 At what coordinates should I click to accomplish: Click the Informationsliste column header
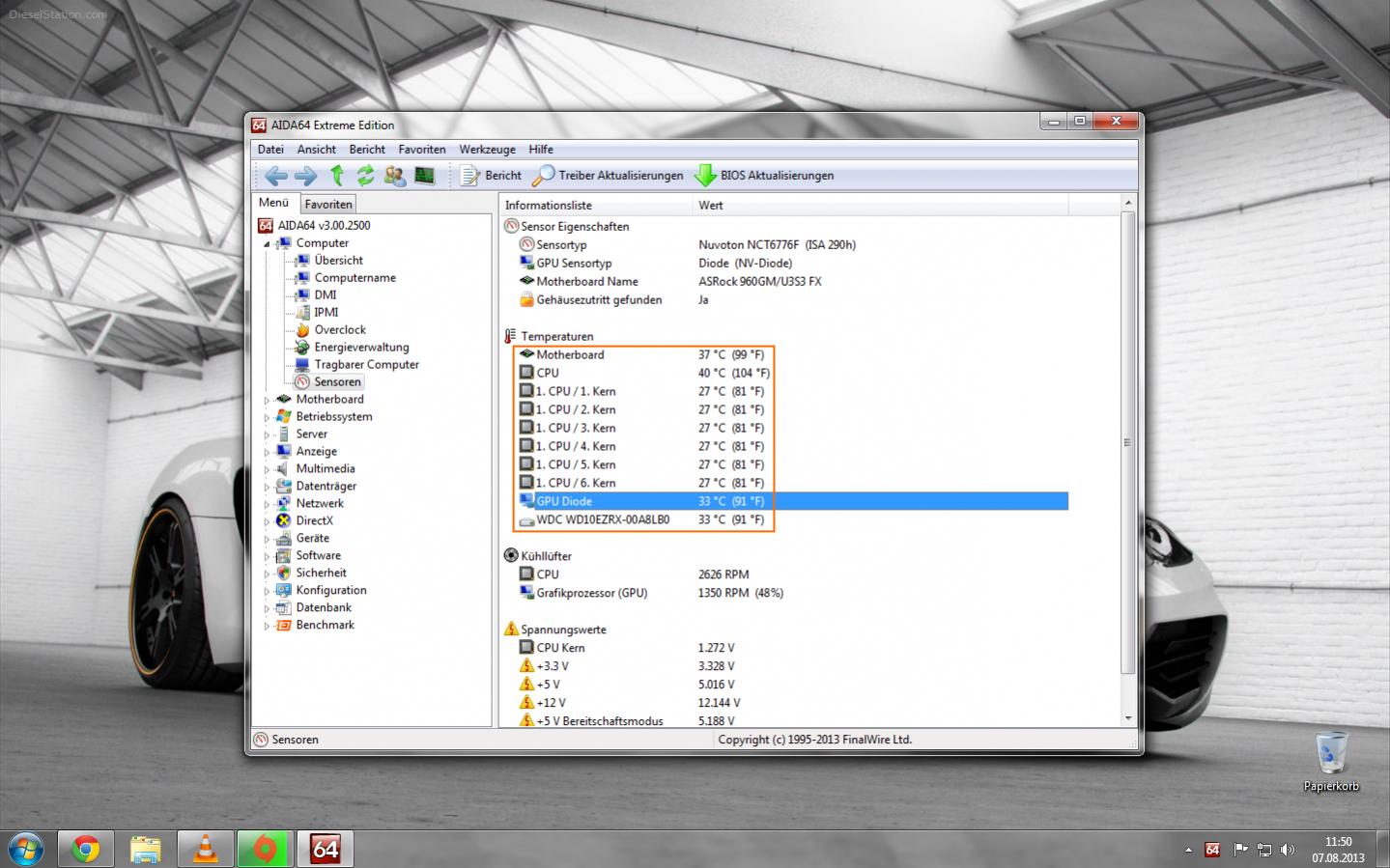(596, 205)
